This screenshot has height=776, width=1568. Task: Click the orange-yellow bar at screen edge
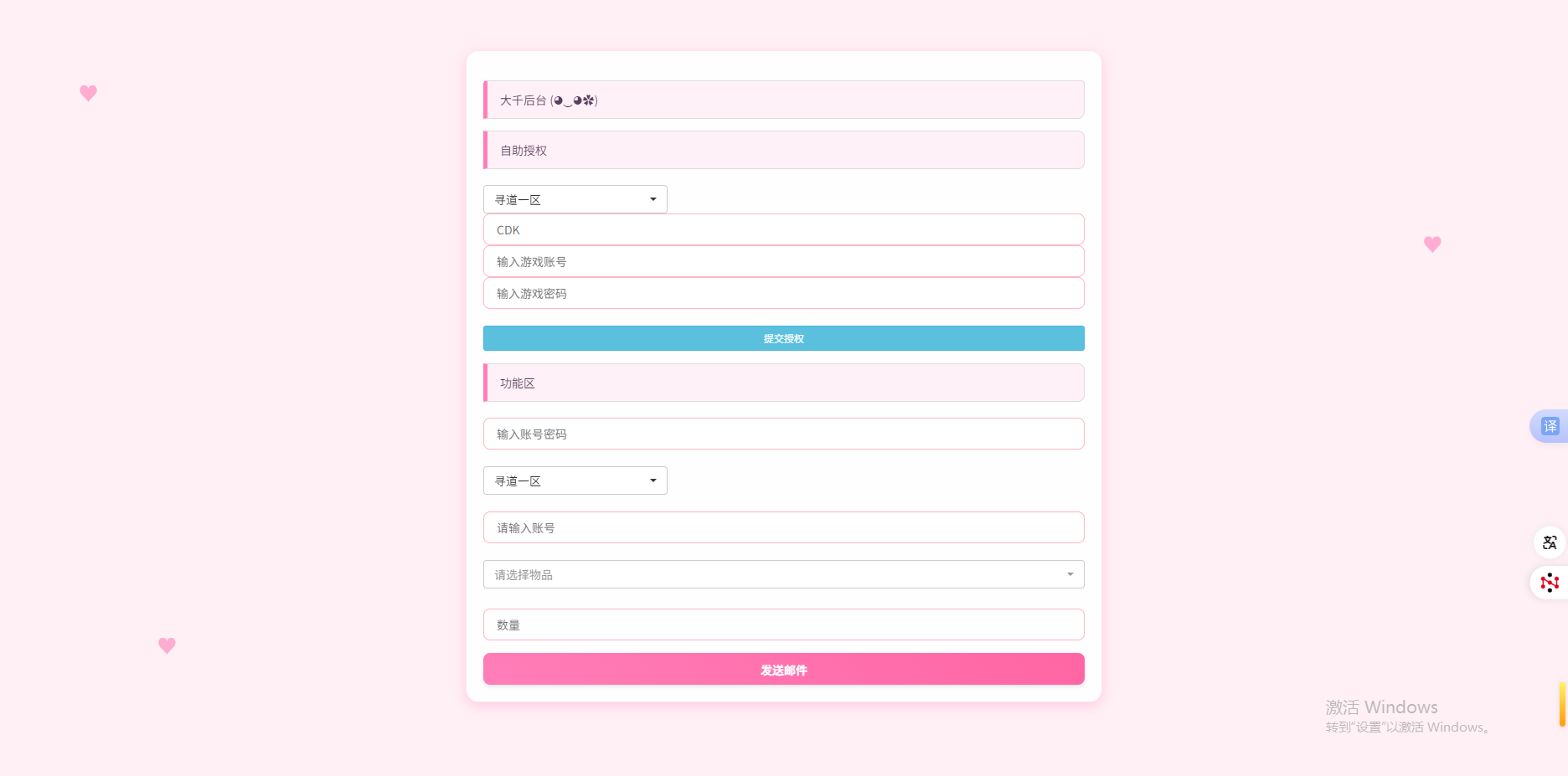coord(1563,704)
